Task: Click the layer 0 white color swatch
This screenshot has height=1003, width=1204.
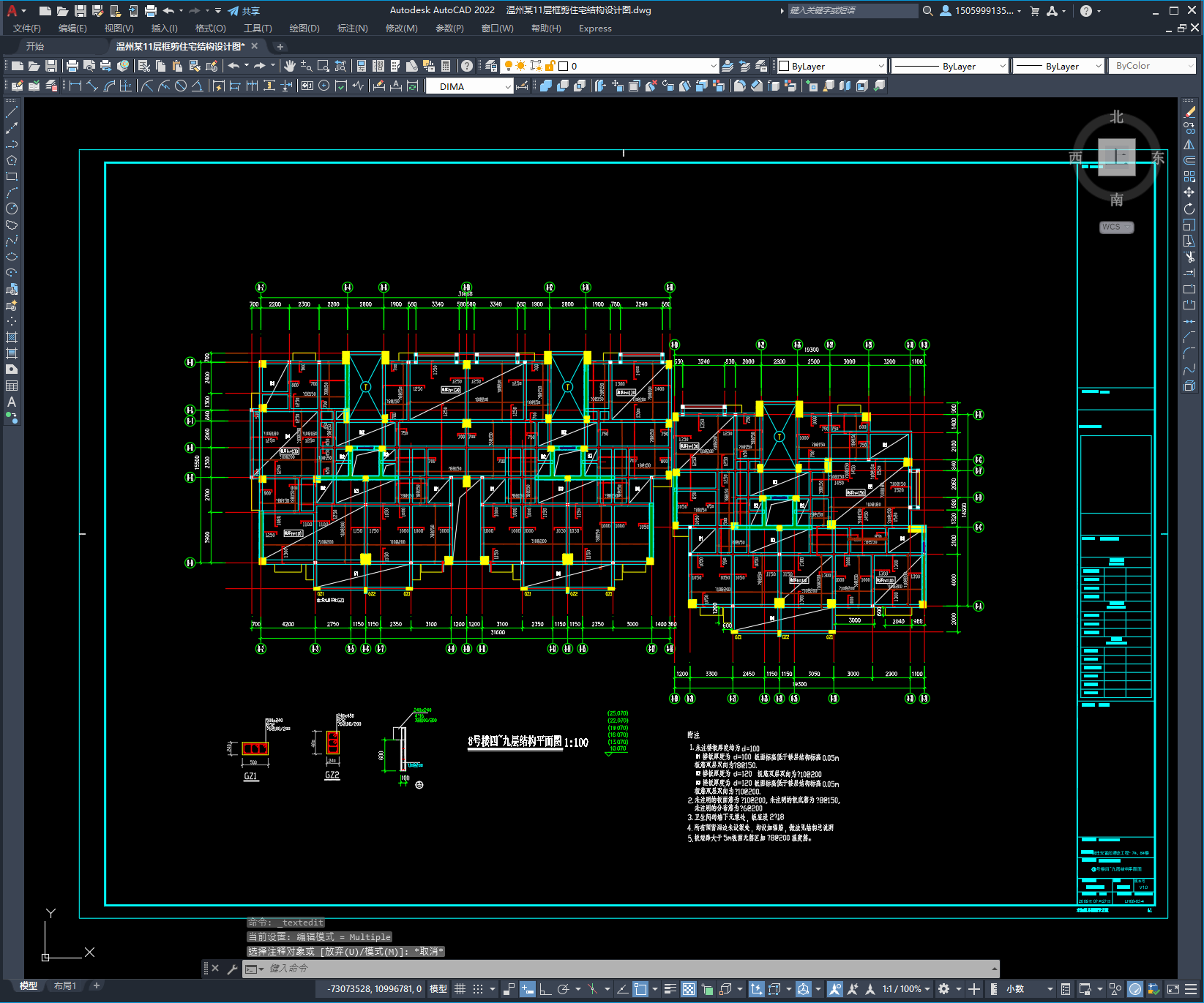Action: [563, 66]
